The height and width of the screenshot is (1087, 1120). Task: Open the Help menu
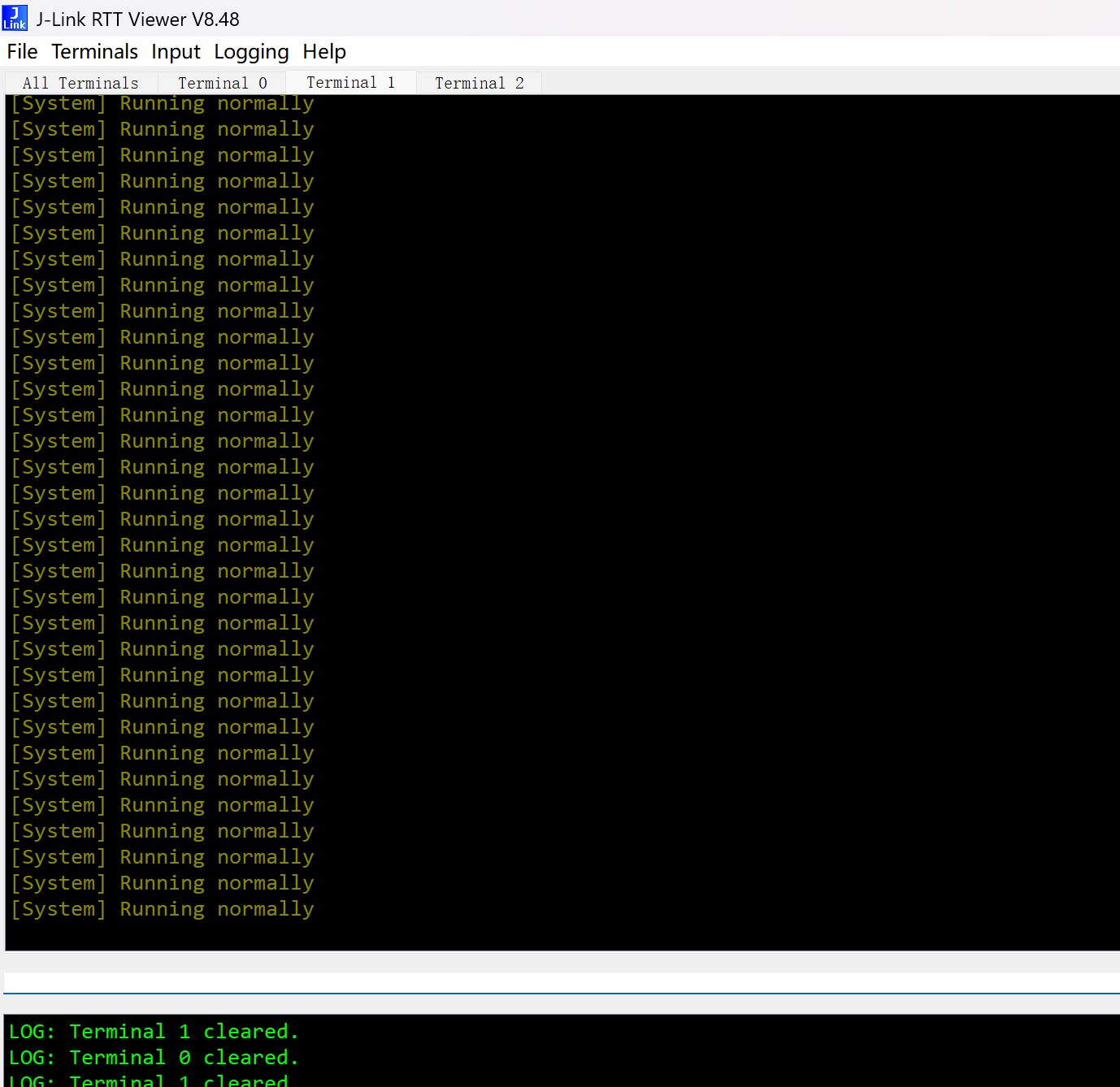coord(323,51)
